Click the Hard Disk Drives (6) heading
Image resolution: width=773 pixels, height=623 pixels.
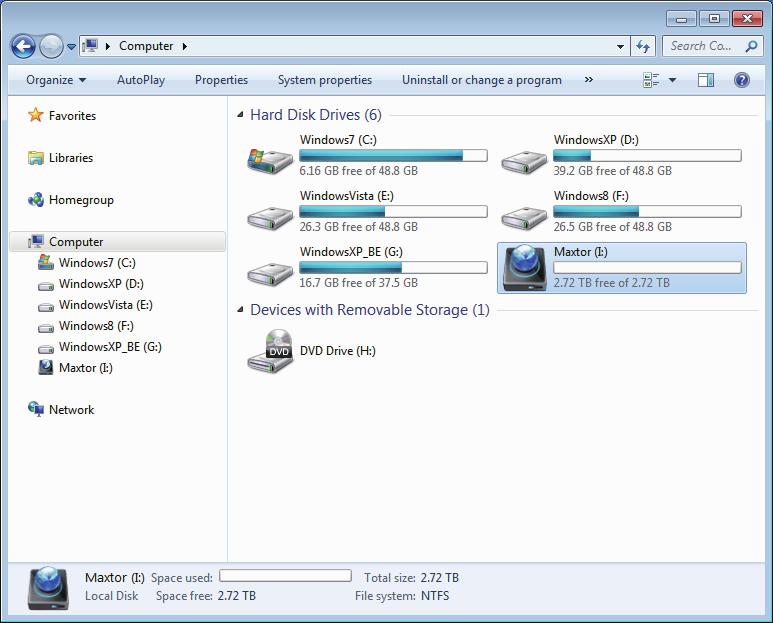(x=316, y=115)
